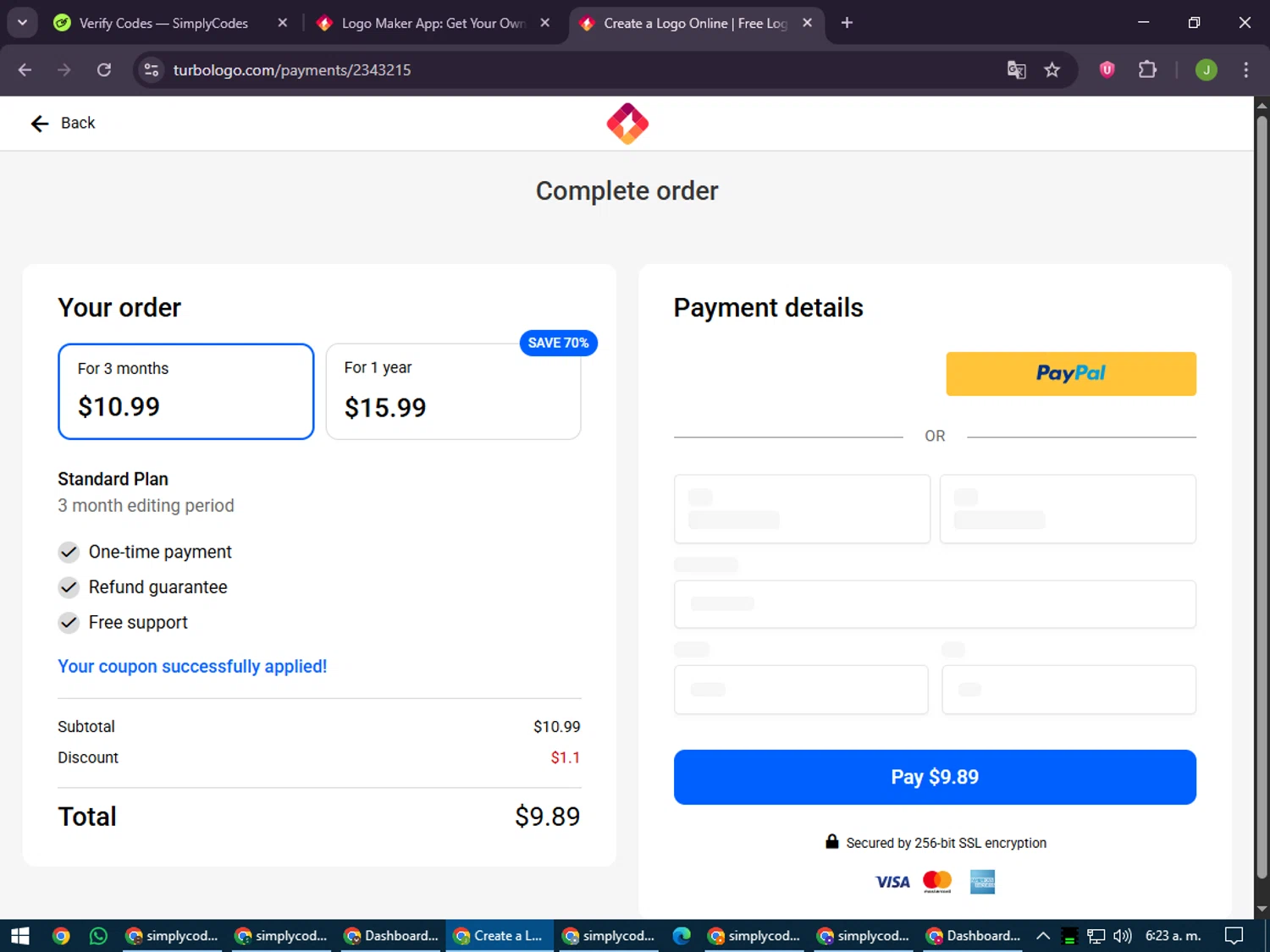Screen dimensions: 1270x952
Task: Click the translate page icon
Action: click(x=1016, y=70)
